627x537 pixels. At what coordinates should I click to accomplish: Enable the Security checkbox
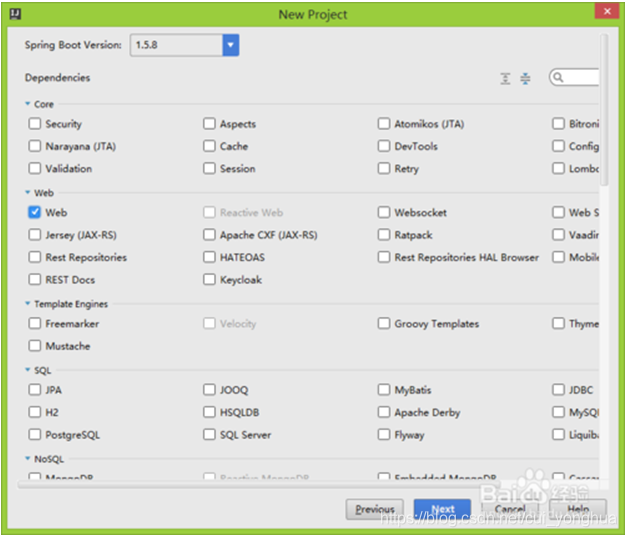(35, 124)
